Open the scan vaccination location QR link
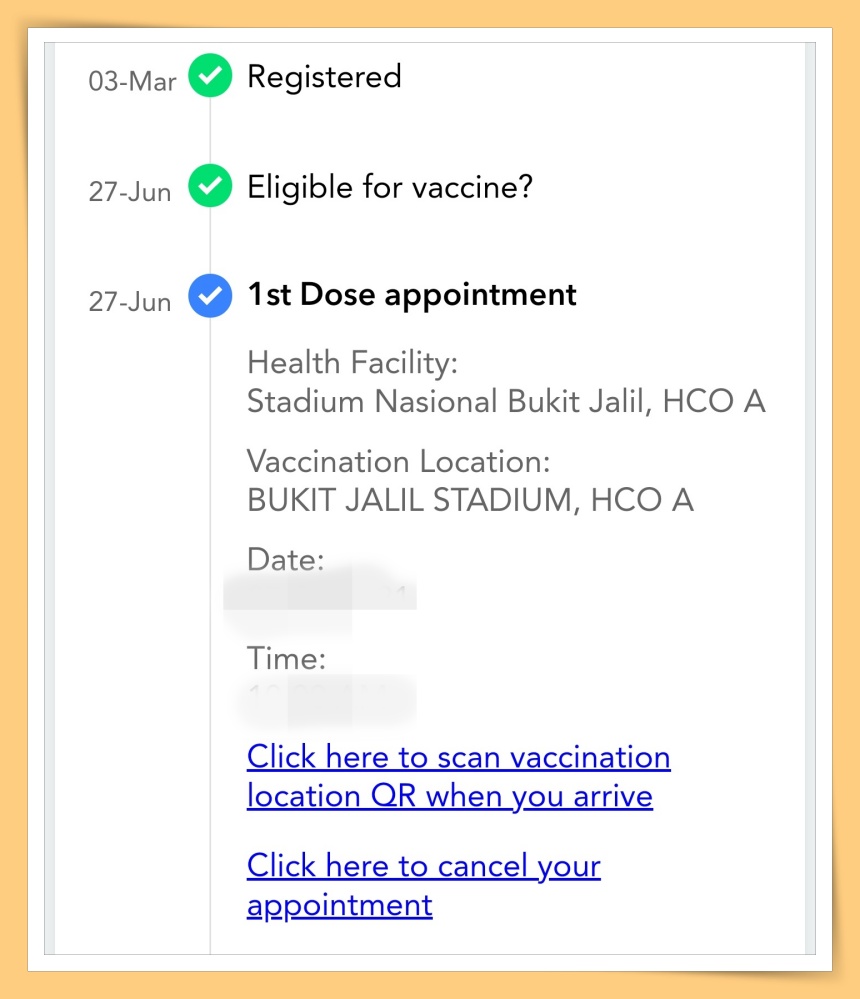The width and height of the screenshot is (860, 999). (458, 776)
